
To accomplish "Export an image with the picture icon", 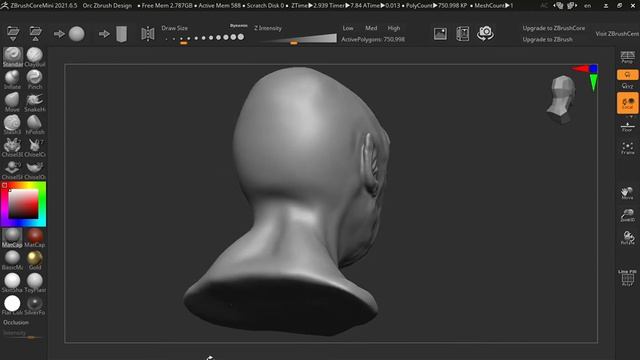I will [x=440, y=34].
